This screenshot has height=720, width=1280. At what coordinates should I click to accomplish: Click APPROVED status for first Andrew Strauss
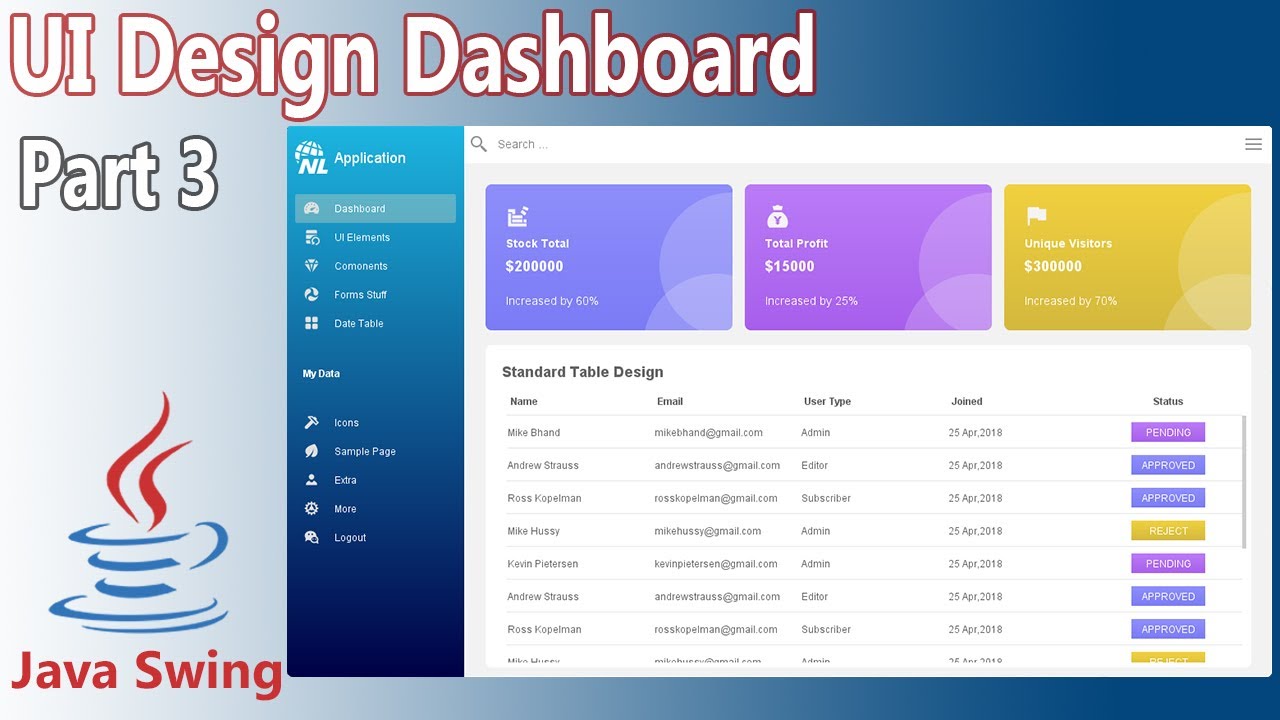pyautogui.click(x=1168, y=465)
